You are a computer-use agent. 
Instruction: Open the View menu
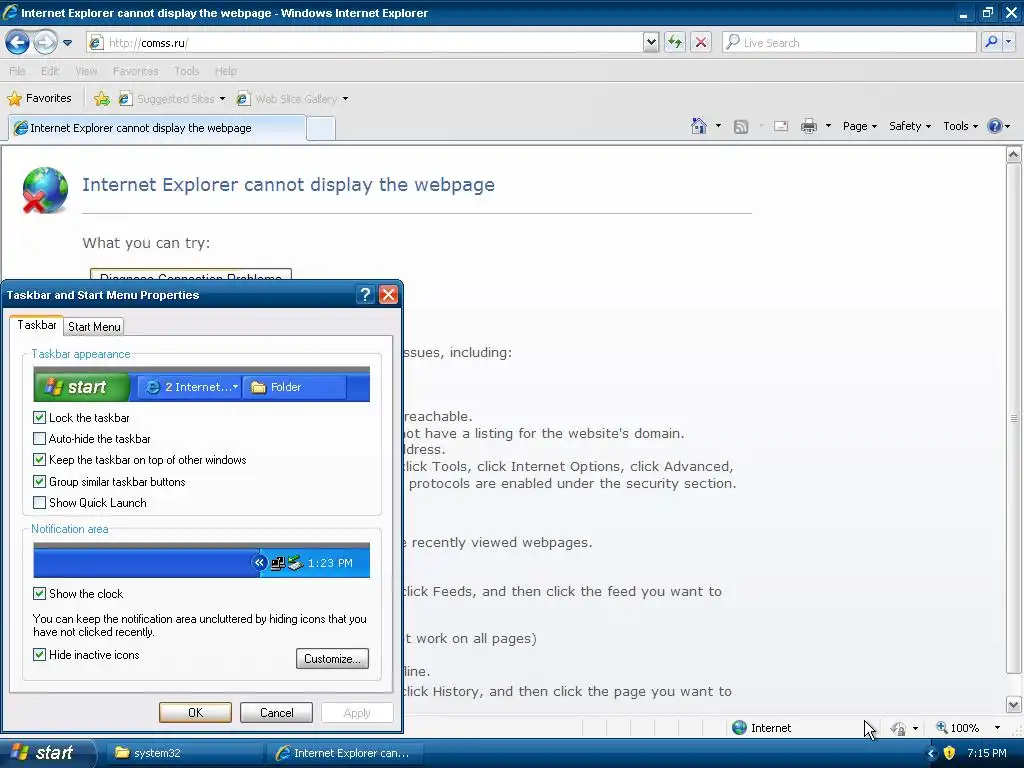86,71
